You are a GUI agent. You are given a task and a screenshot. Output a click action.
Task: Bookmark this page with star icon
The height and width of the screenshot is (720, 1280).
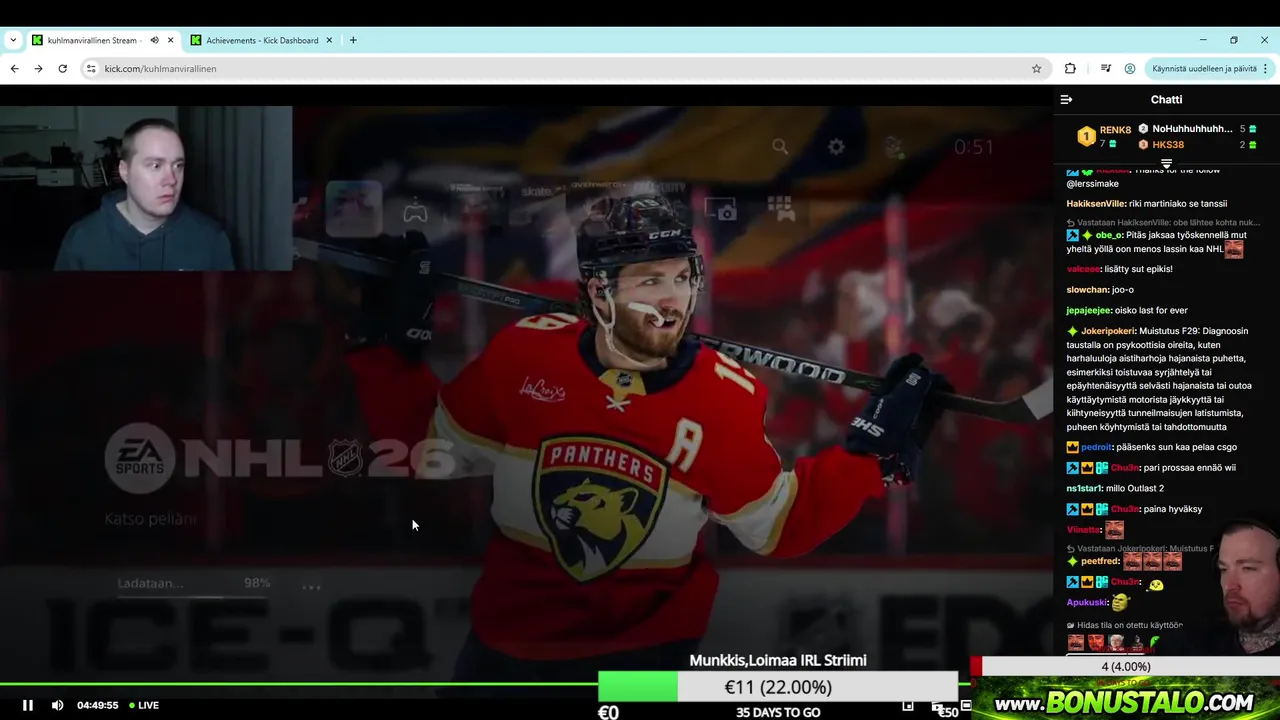1036,68
